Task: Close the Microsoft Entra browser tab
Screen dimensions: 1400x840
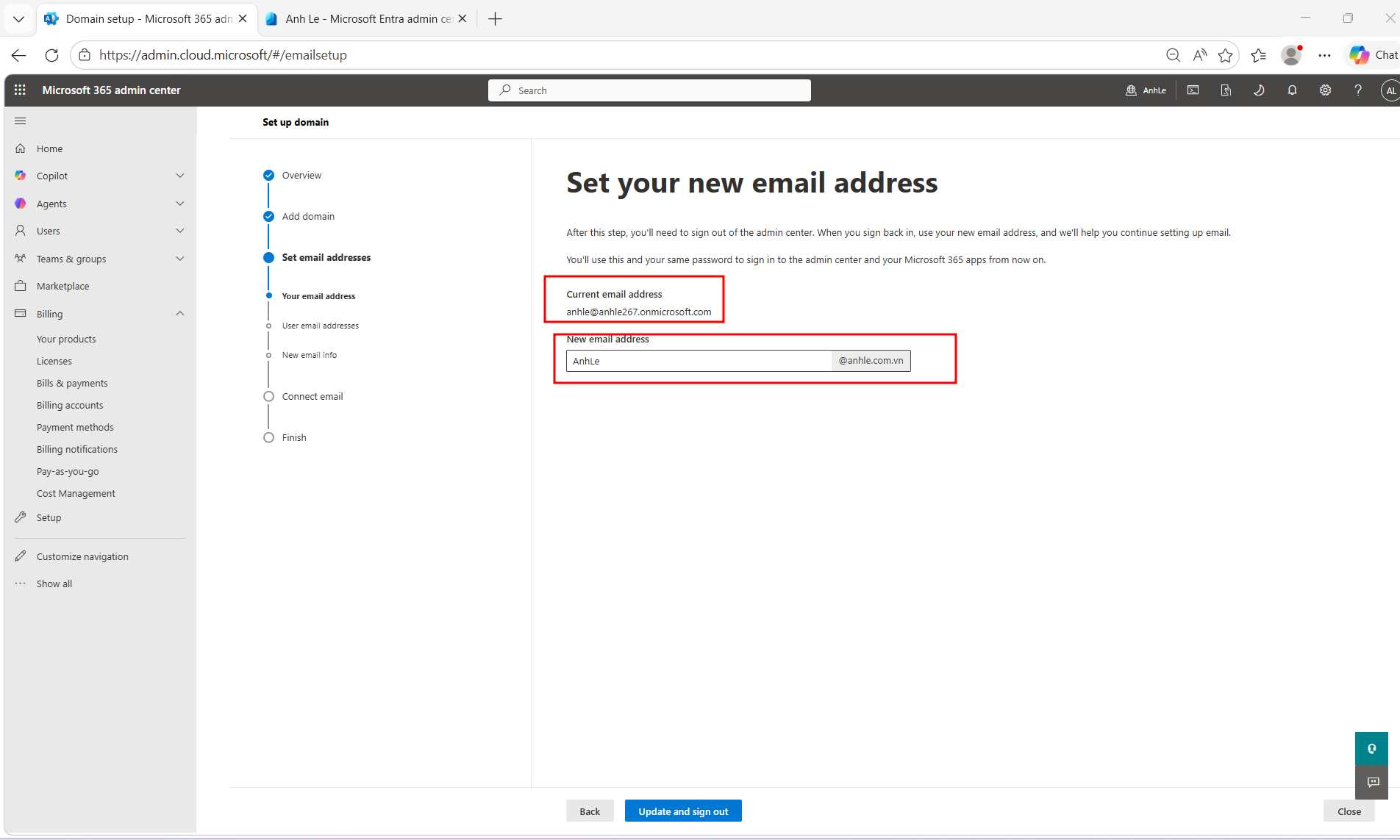Action: (463, 19)
